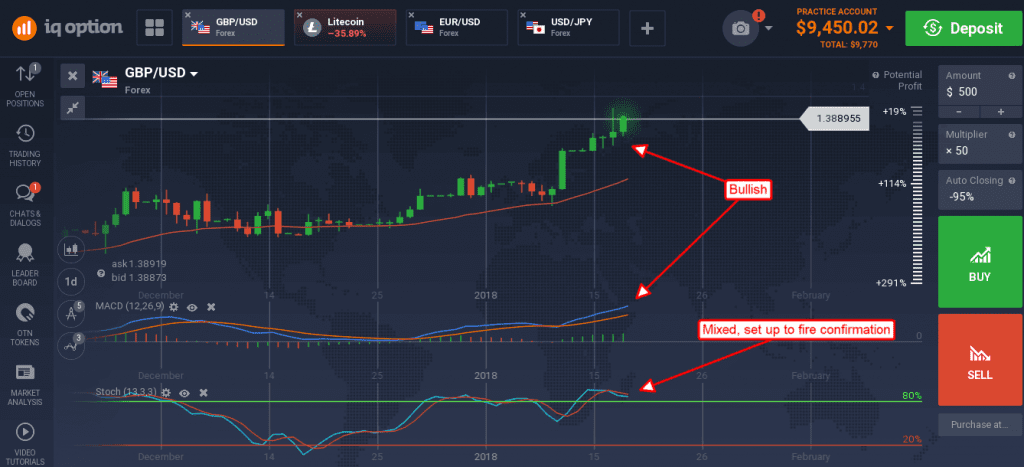Click the red SELL button

pos(980,360)
